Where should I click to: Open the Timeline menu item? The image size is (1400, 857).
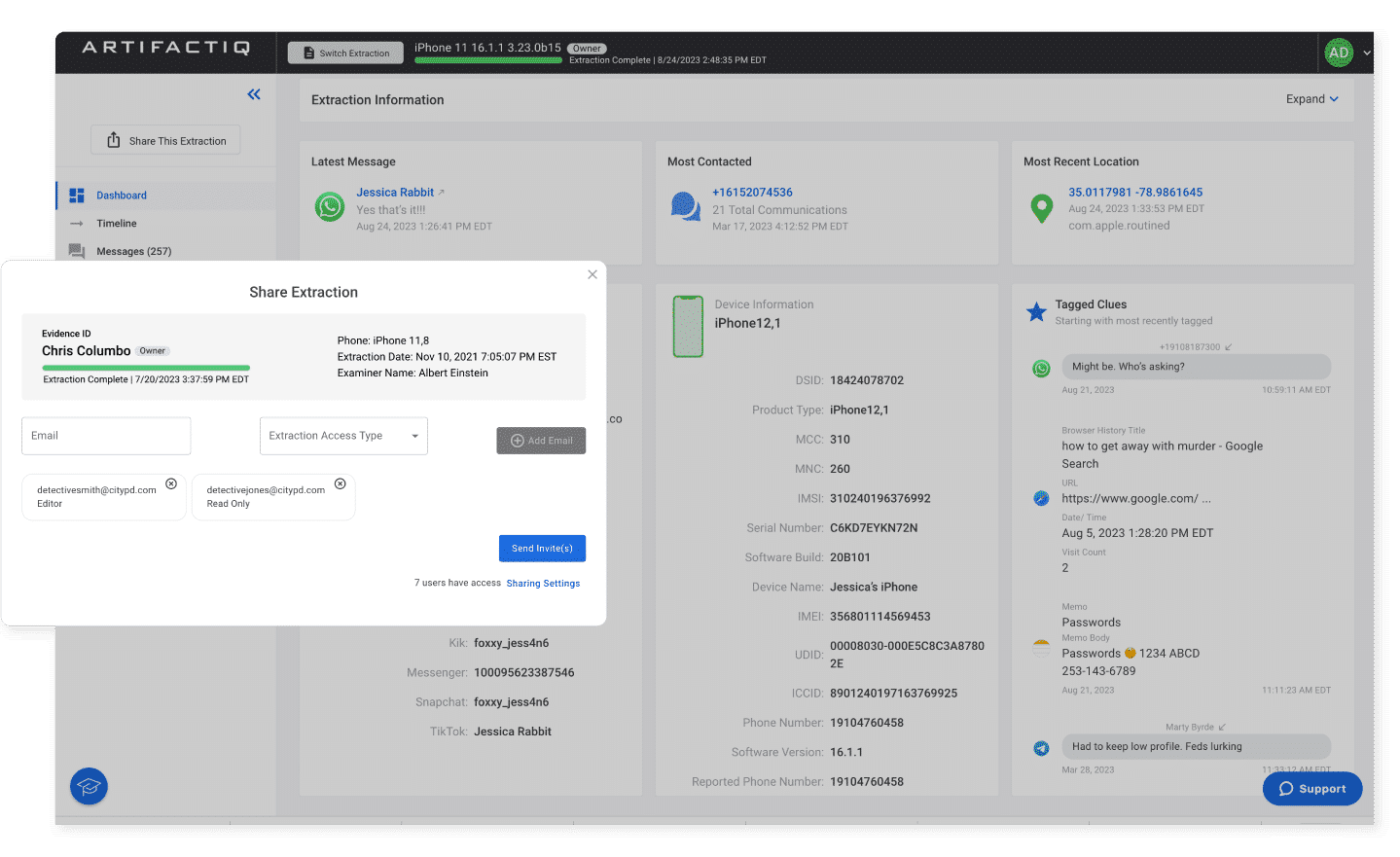116,224
